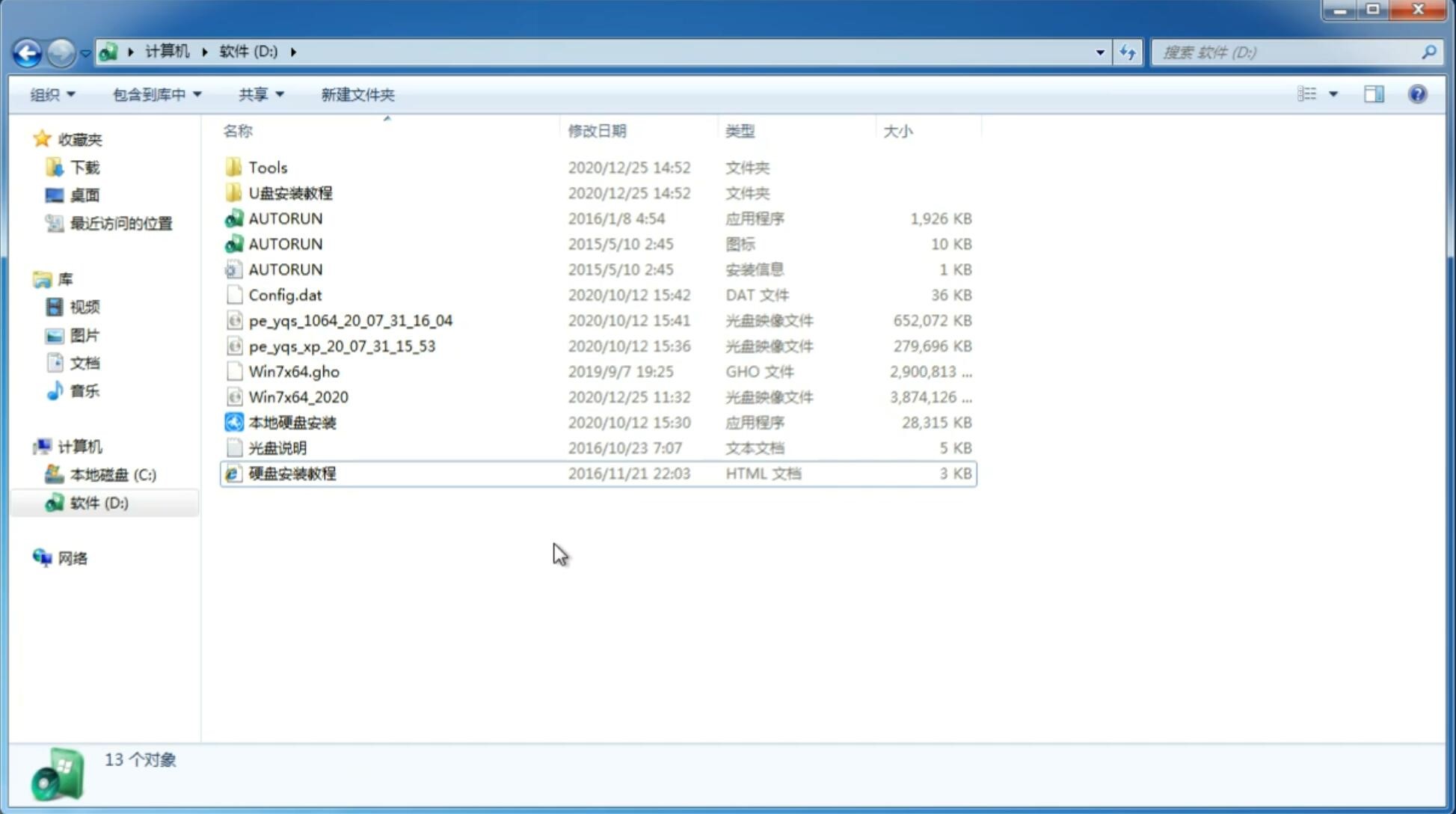Open the Tools folder
This screenshot has width=1456, height=814.
pyautogui.click(x=267, y=167)
